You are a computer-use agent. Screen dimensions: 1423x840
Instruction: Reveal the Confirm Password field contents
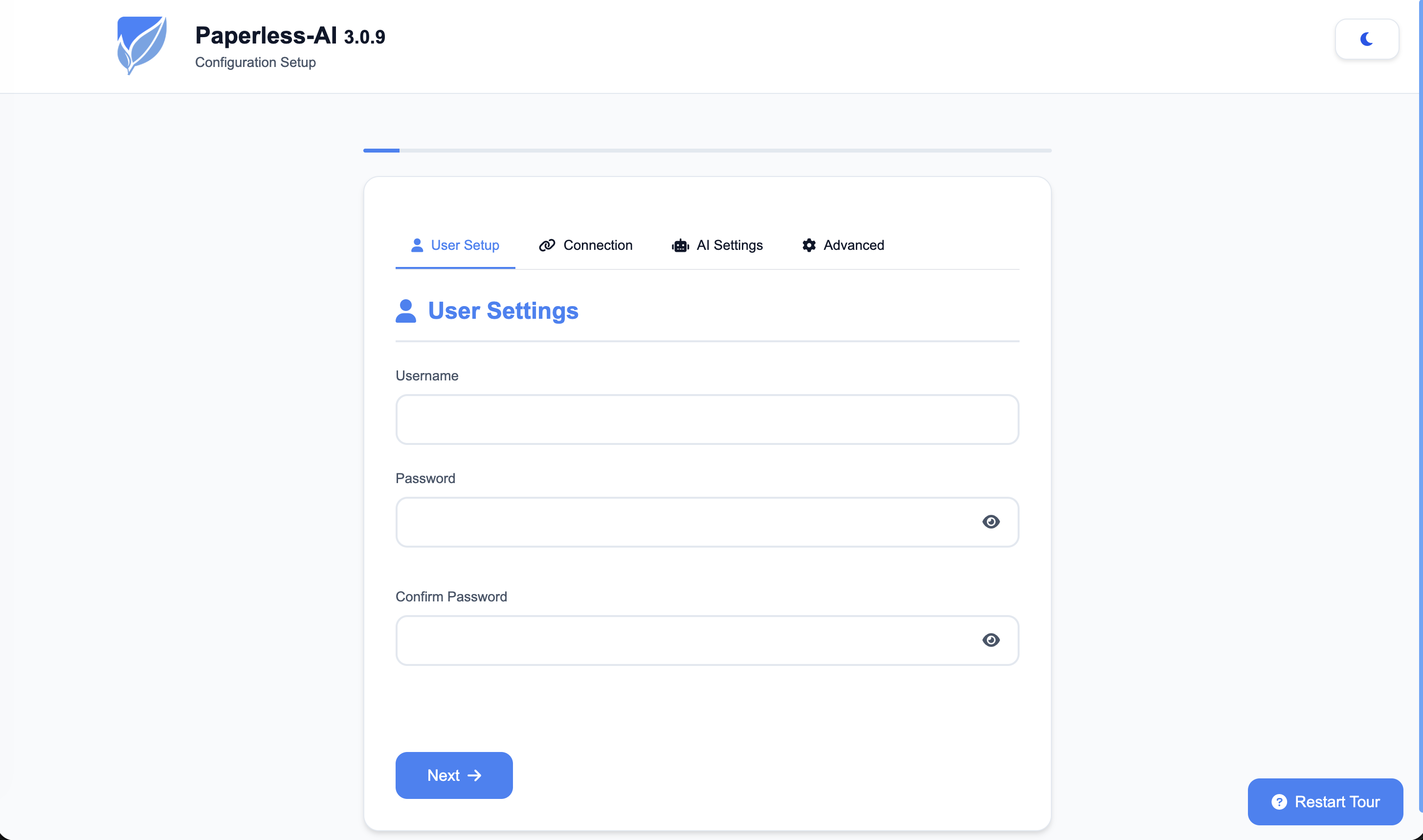point(991,640)
